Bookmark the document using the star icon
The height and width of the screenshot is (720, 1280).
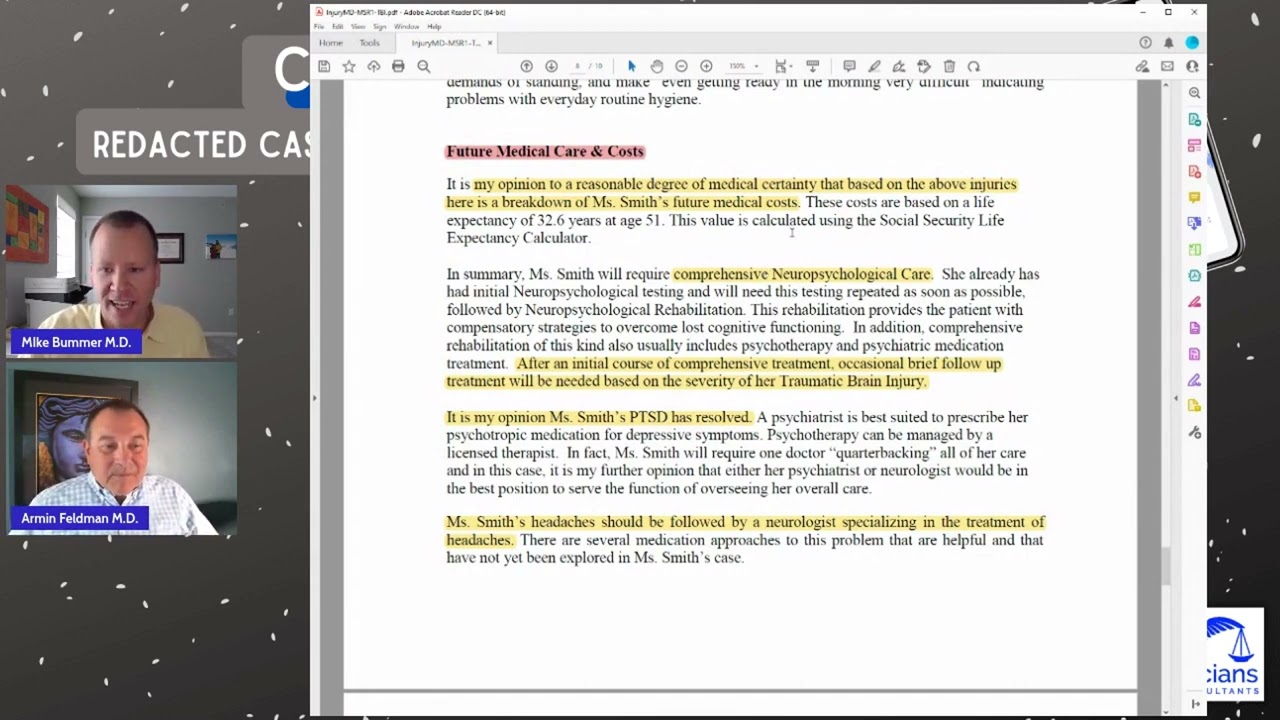(x=349, y=66)
